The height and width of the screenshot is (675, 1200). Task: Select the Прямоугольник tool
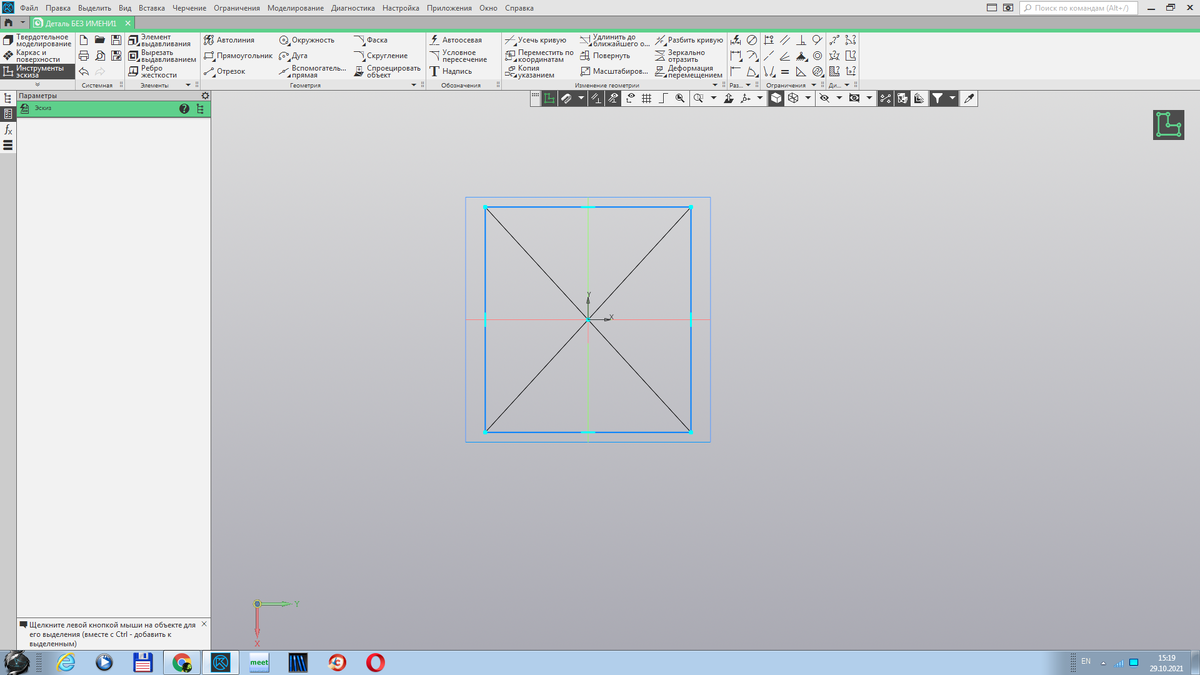pyautogui.click(x=238, y=56)
